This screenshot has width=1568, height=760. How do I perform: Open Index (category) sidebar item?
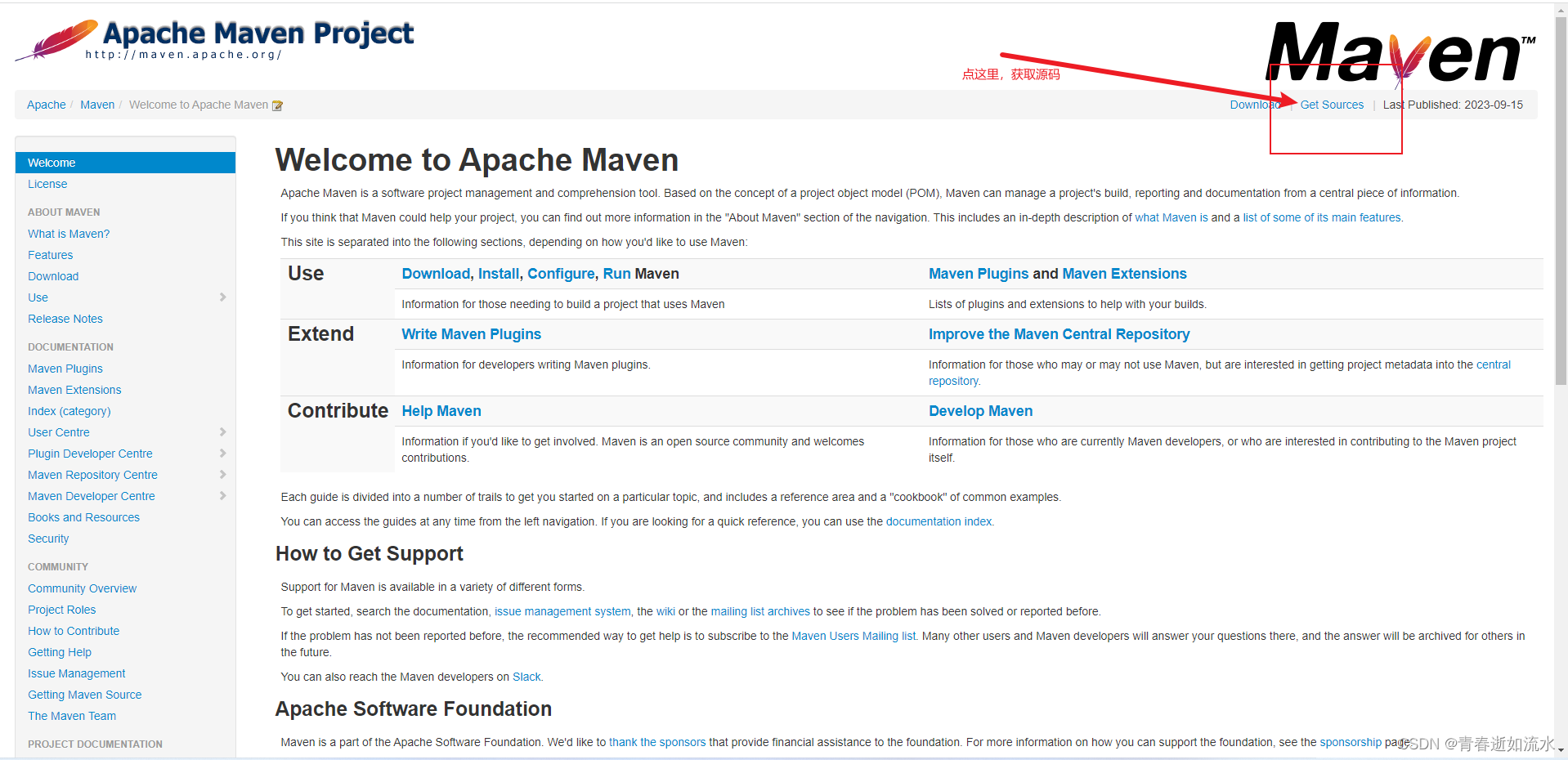click(69, 411)
